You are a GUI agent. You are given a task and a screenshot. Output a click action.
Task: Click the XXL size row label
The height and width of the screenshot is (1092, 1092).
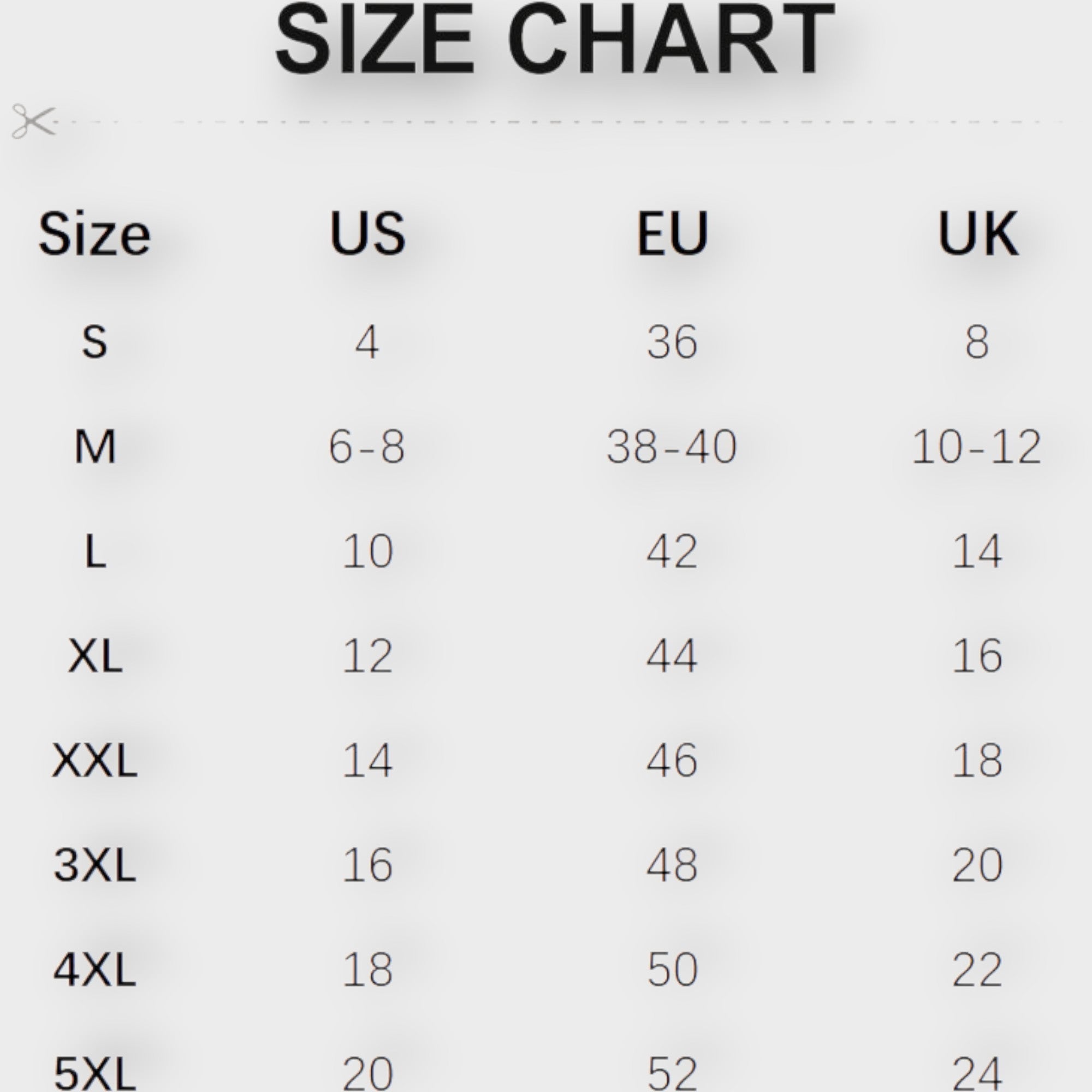coord(94,761)
